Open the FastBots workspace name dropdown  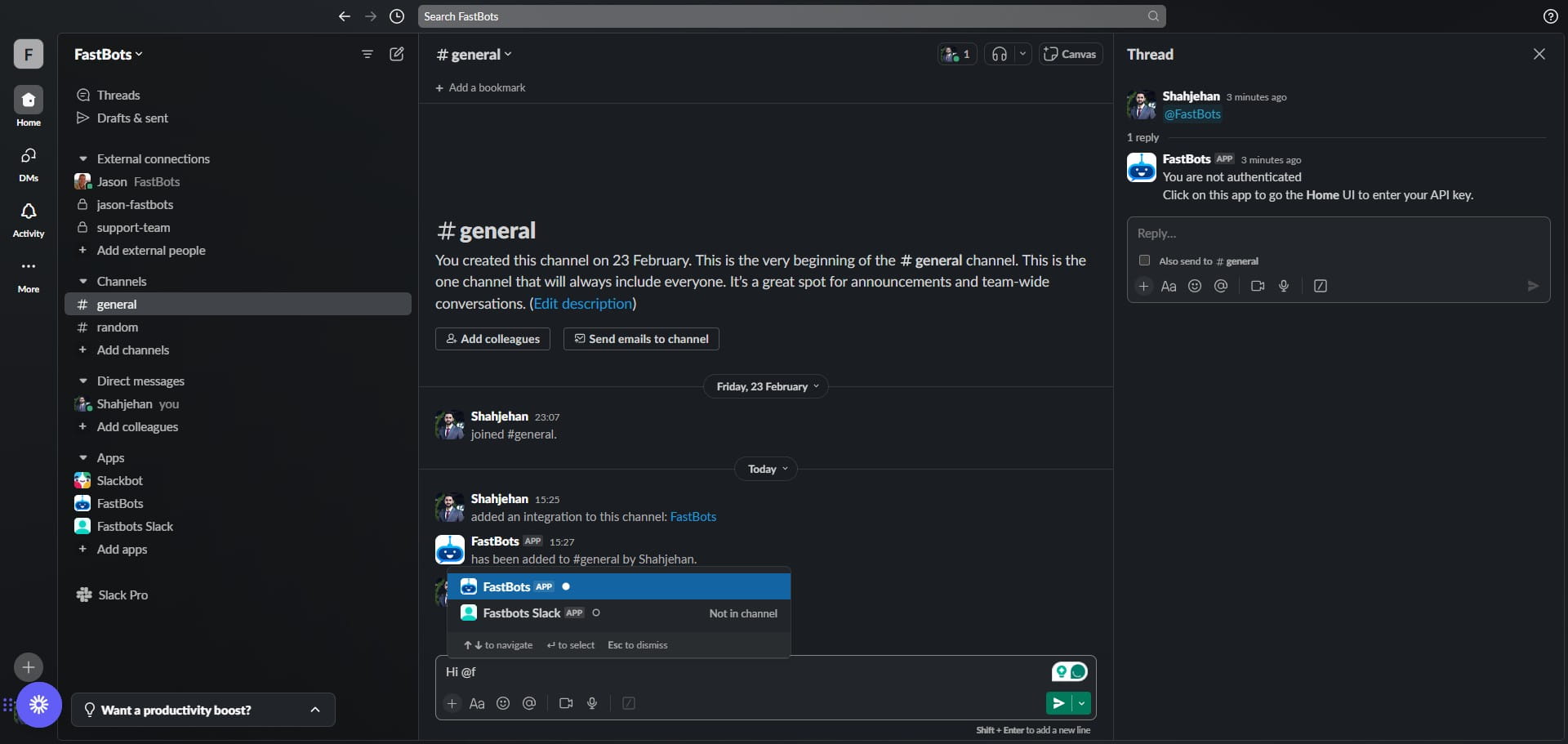tap(108, 54)
